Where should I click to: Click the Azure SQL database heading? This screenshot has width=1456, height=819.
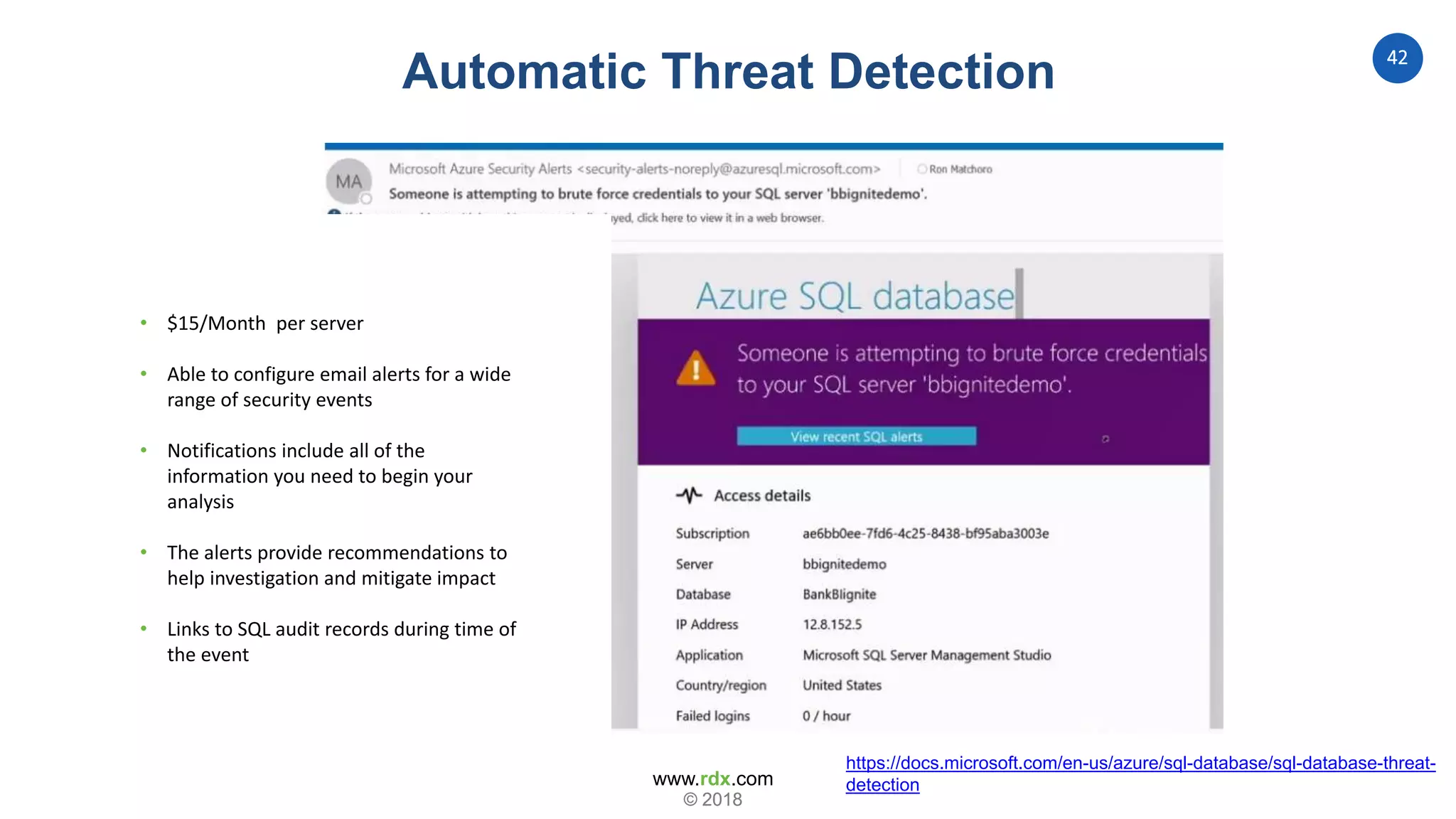[855, 296]
